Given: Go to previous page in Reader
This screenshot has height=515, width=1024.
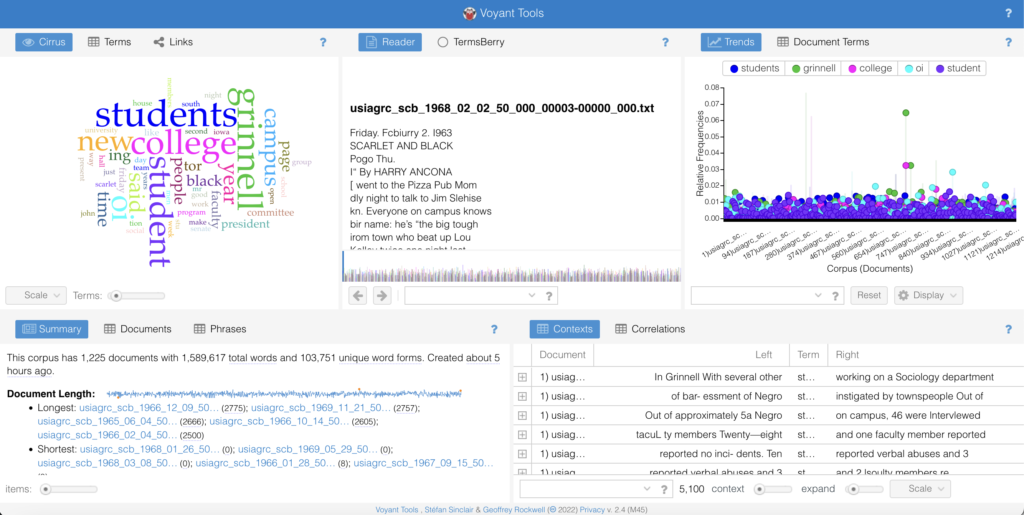Looking at the screenshot, I should tap(358, 296).
